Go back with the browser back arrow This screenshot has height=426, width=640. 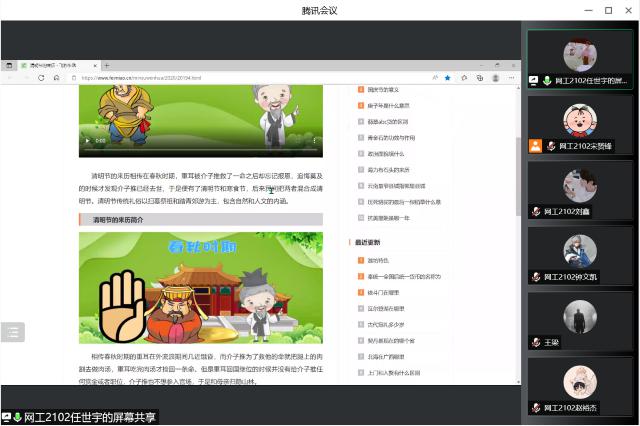(11, 78)
